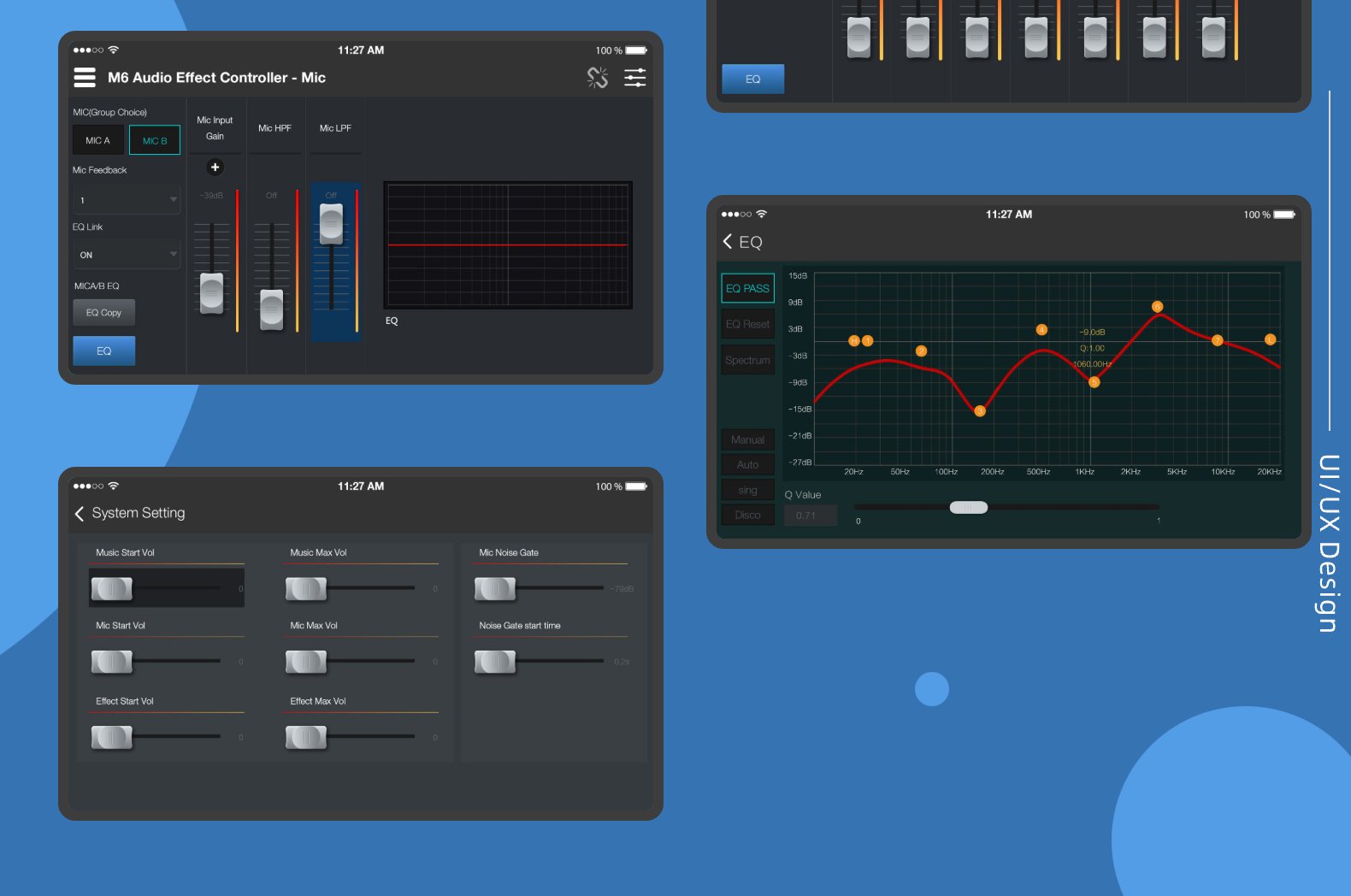Click the EQ Reset button

pos(747,324)
